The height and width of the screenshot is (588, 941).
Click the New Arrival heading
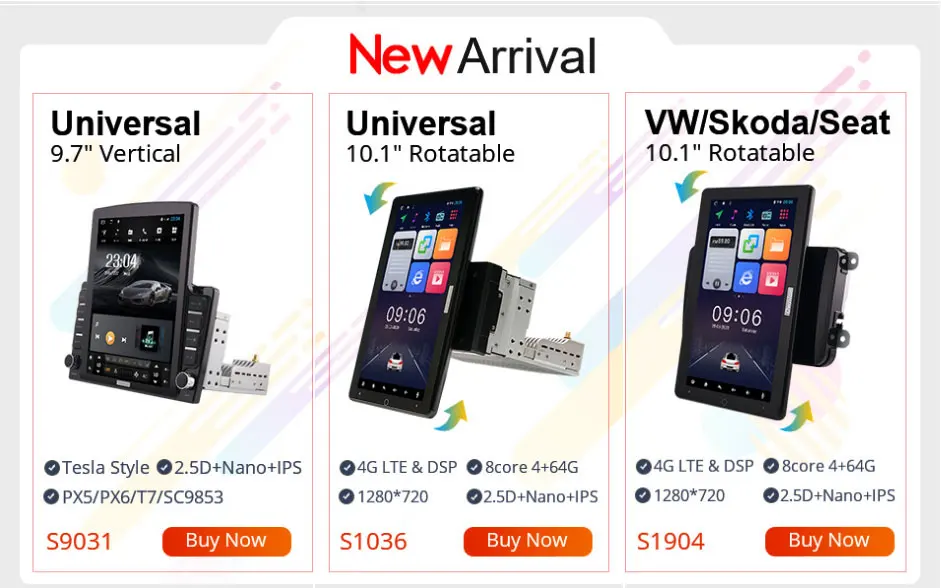click(472, 55)
